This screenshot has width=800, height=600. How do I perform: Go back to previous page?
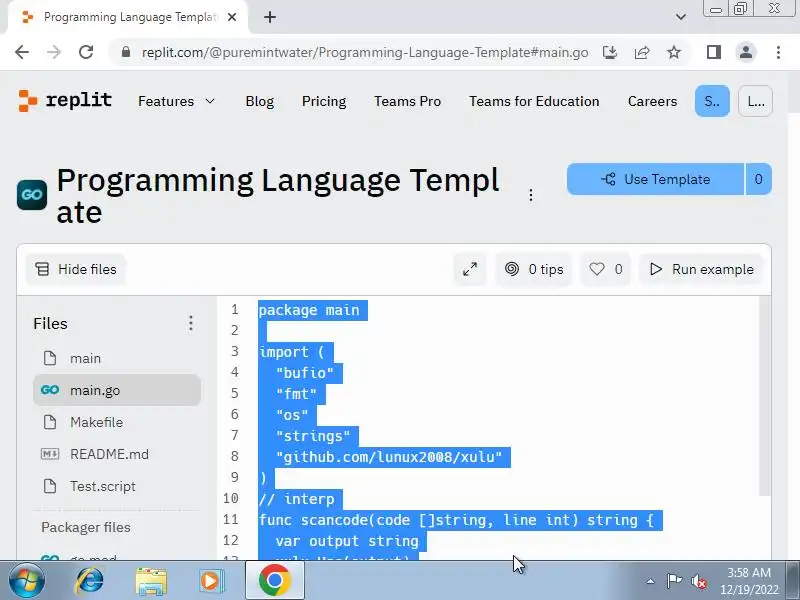pos(22,52)
